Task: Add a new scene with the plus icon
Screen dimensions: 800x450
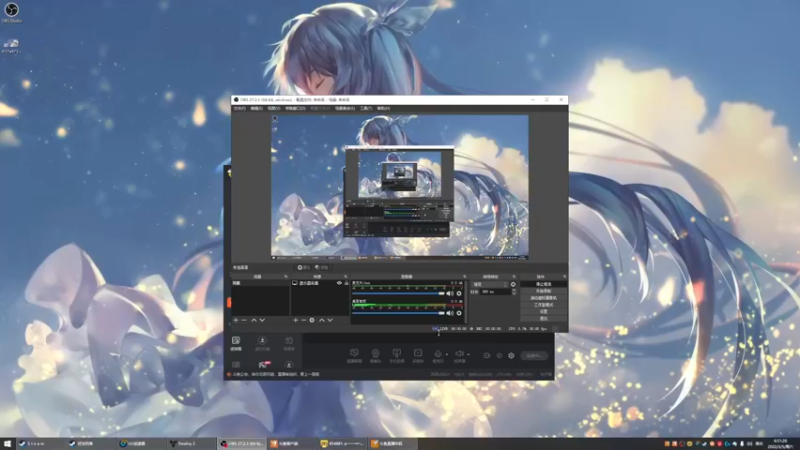Action: point(236,320)
